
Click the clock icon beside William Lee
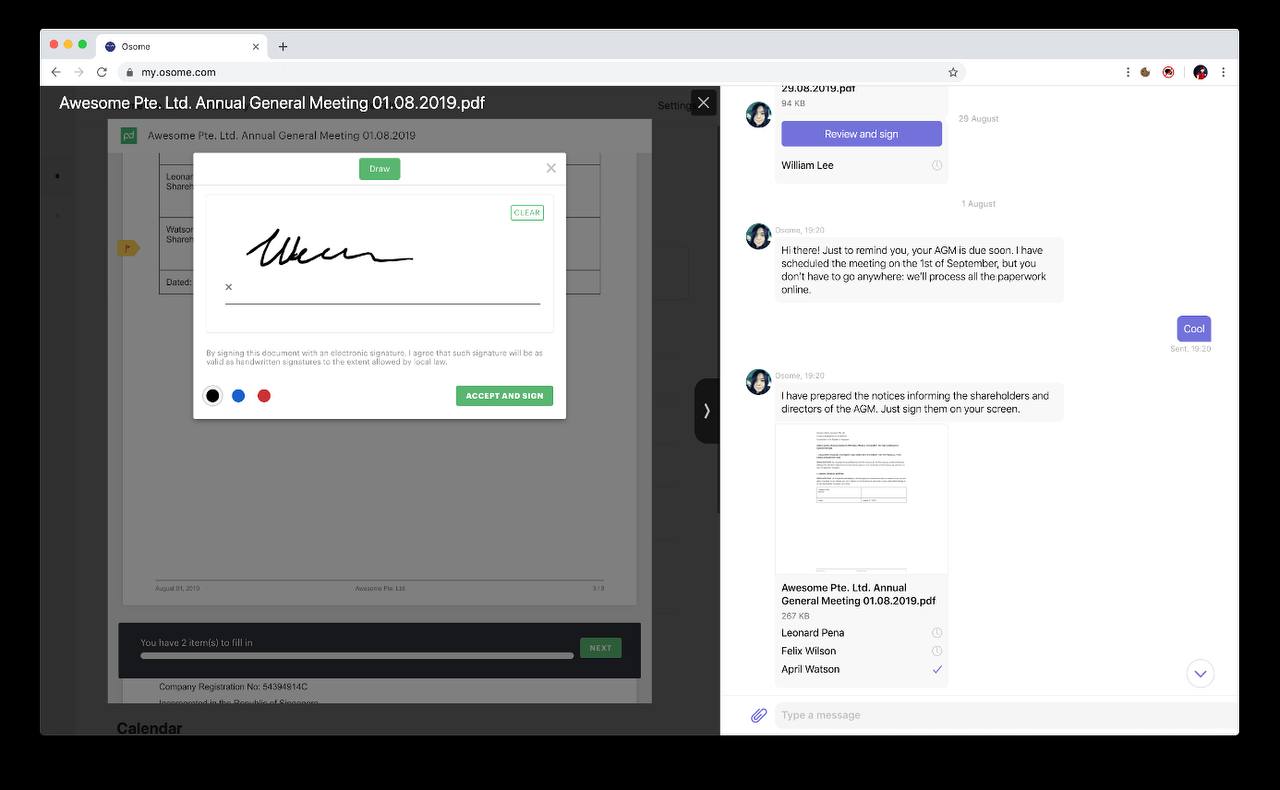coord(937,165)
